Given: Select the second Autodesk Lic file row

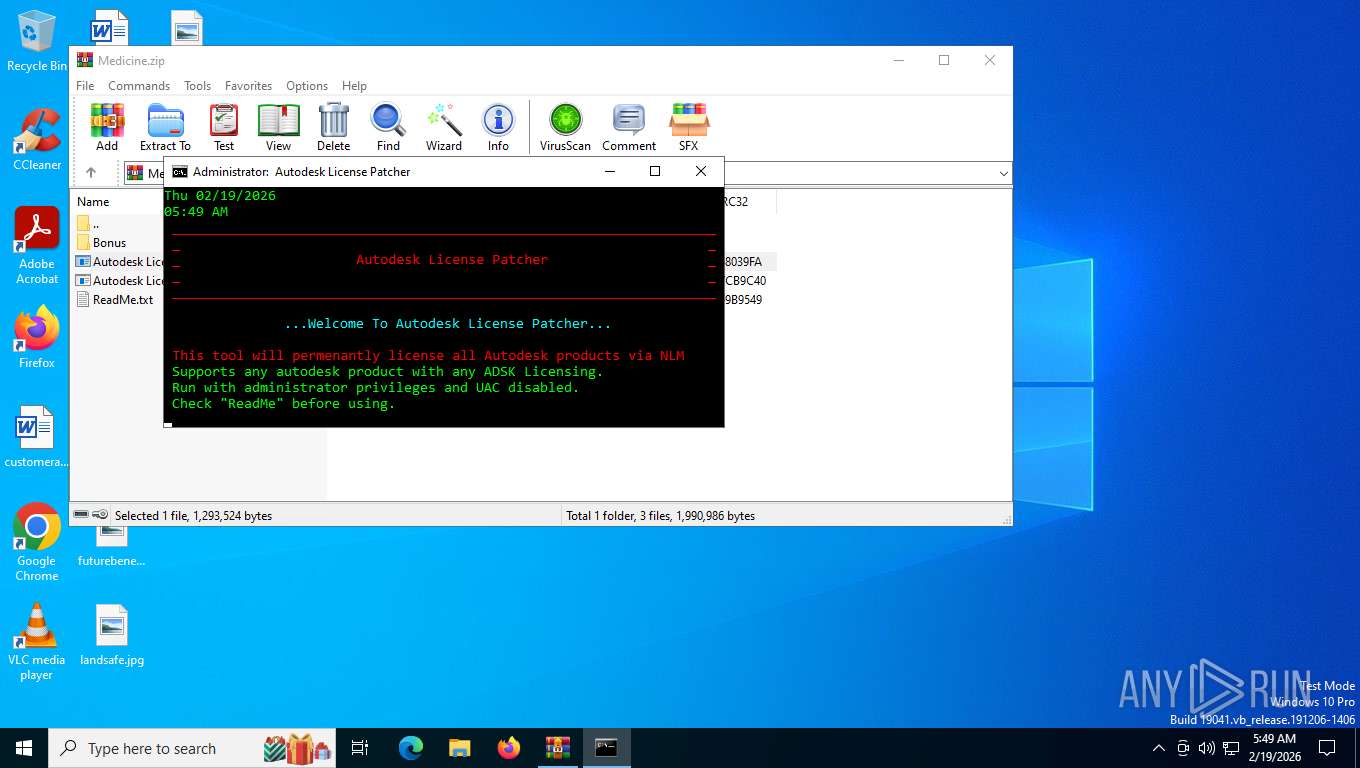Looking at the screenshot, I should [x=118, y=281].
